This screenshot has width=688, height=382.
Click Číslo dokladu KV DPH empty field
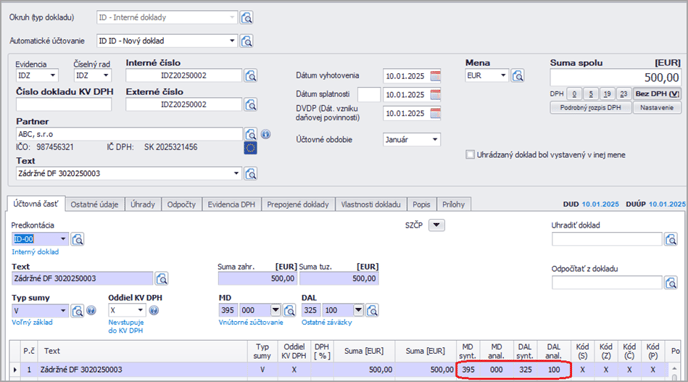pyautogui.click(x=64, y=104)
